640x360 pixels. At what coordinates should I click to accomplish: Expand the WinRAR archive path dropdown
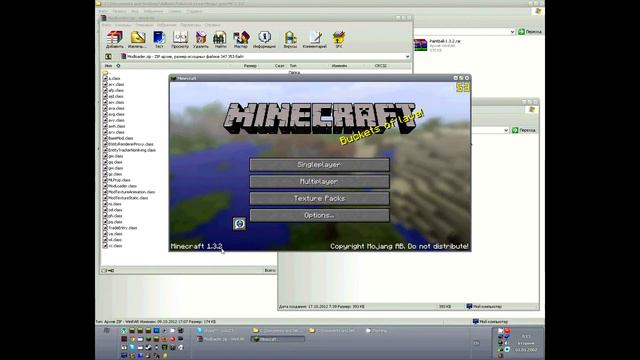click(x=407, y=56)
